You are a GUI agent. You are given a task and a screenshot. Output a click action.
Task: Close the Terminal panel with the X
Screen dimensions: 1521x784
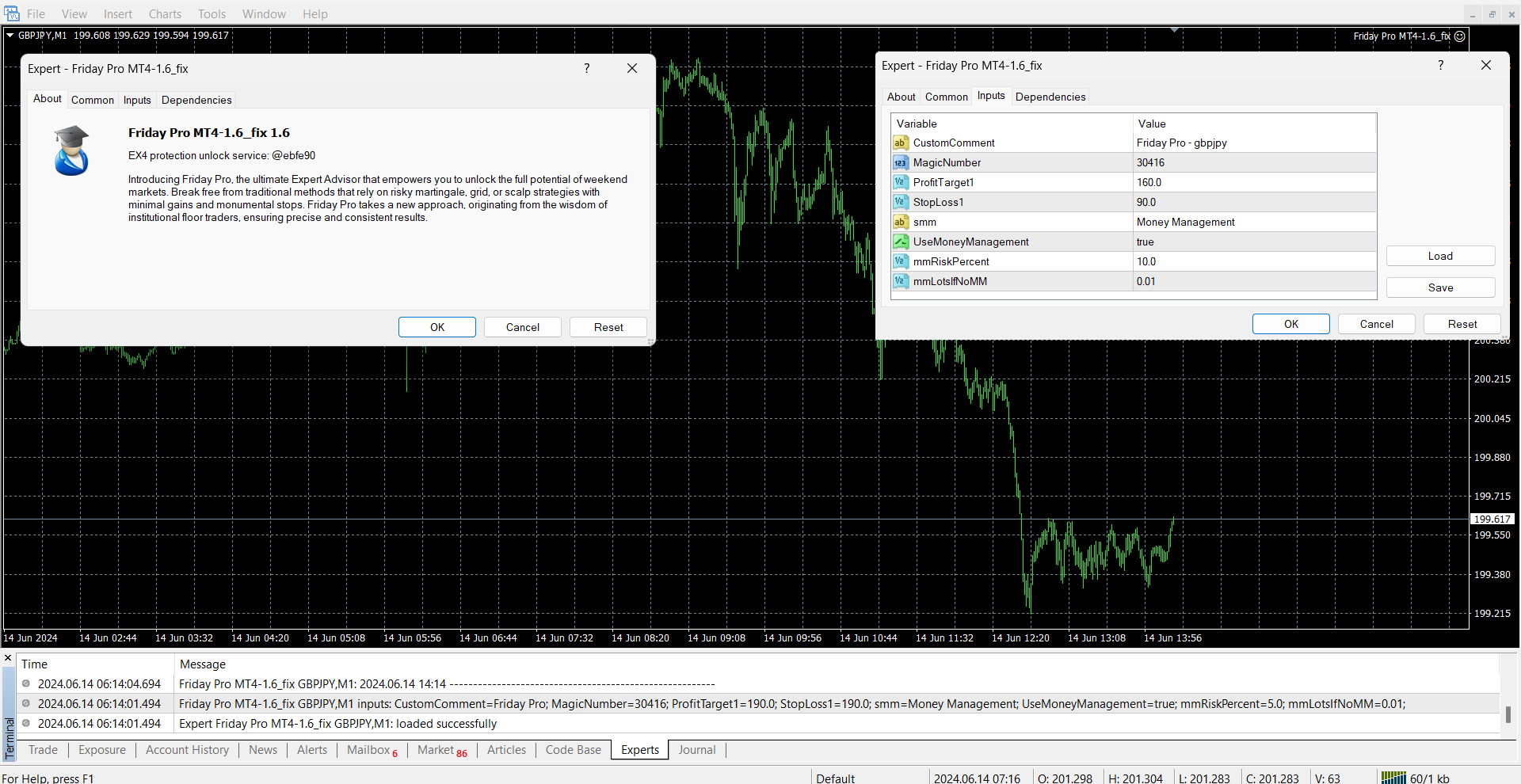(x=8, y=658)
